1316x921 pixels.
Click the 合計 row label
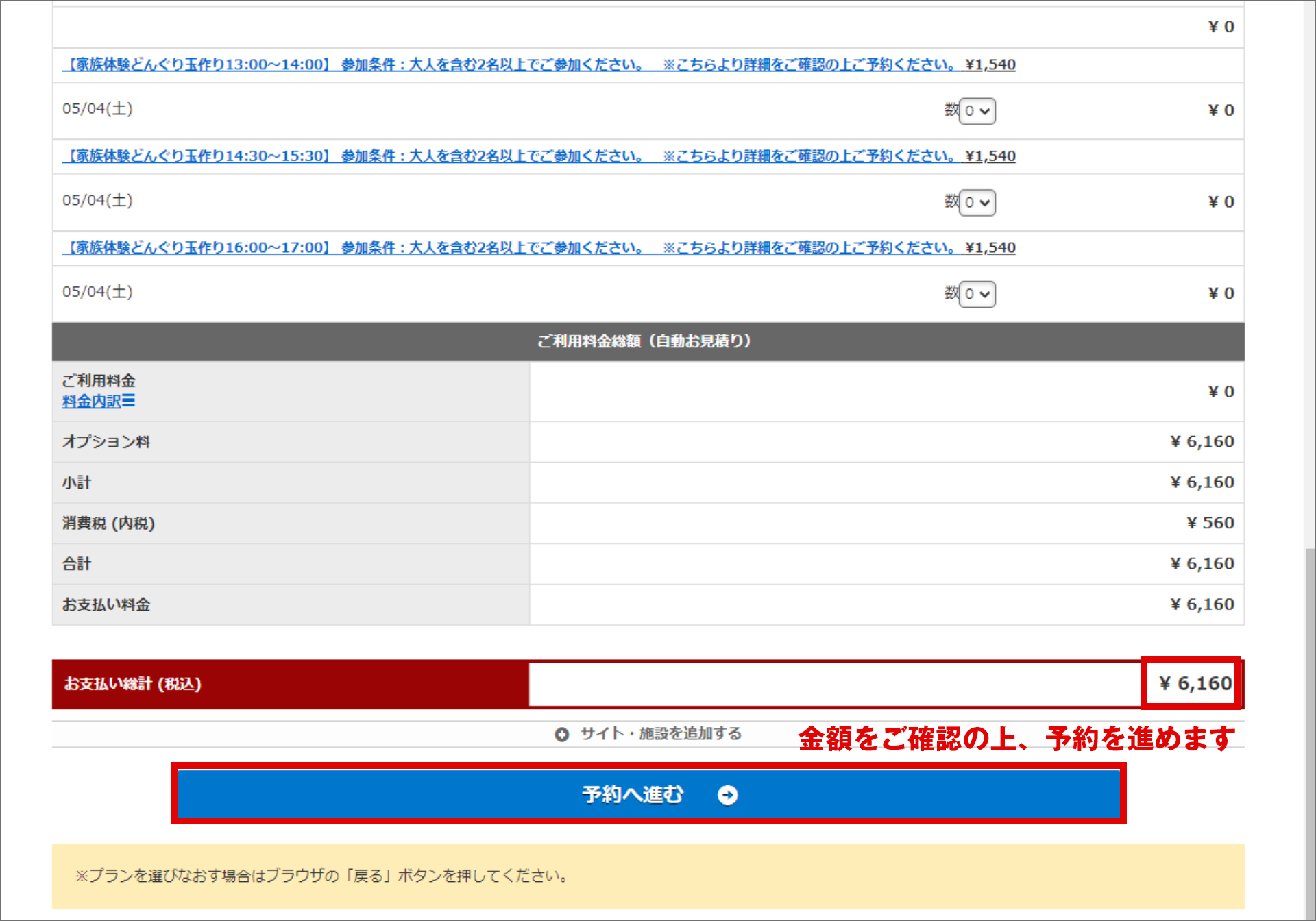click(x=77, y=564)
